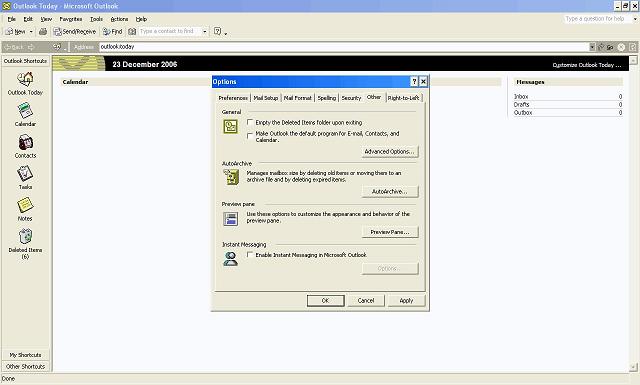The image size is (640, 385).
Task: Open the Outbox link under Messages
Action: pyautogui.click(x=523, y=112)
